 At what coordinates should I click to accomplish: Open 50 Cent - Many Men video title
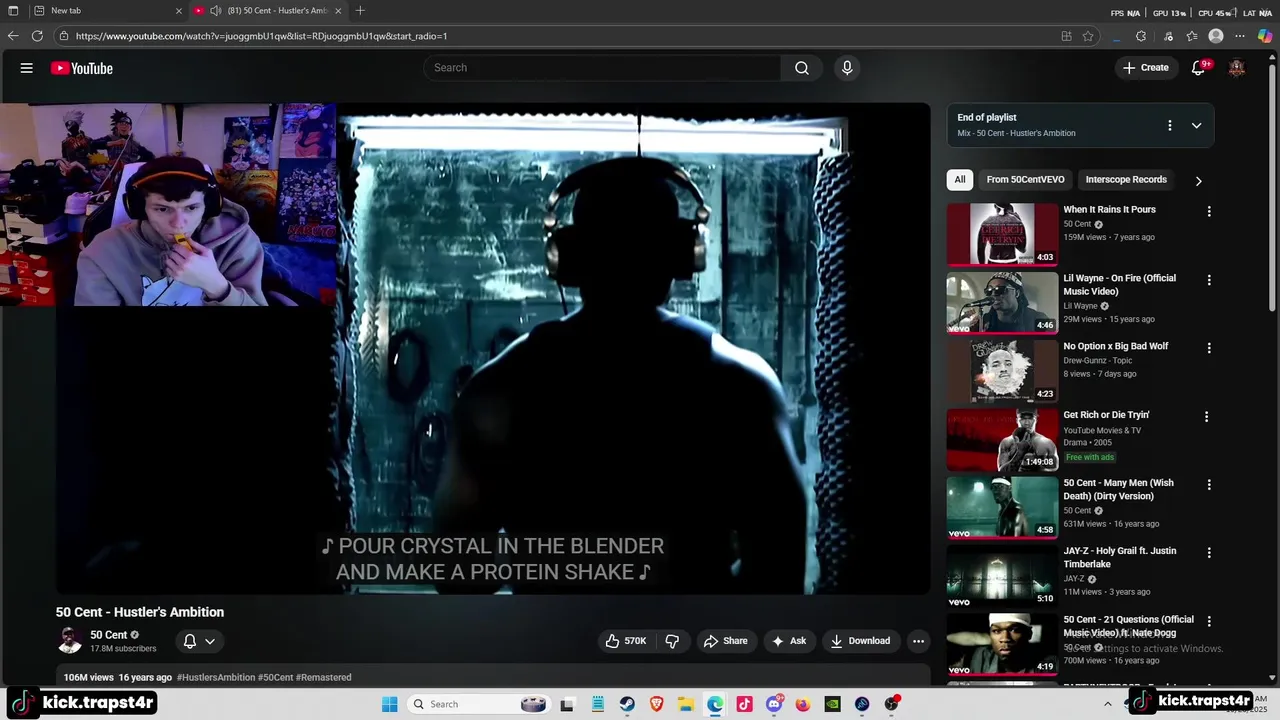pos(1118,490)
